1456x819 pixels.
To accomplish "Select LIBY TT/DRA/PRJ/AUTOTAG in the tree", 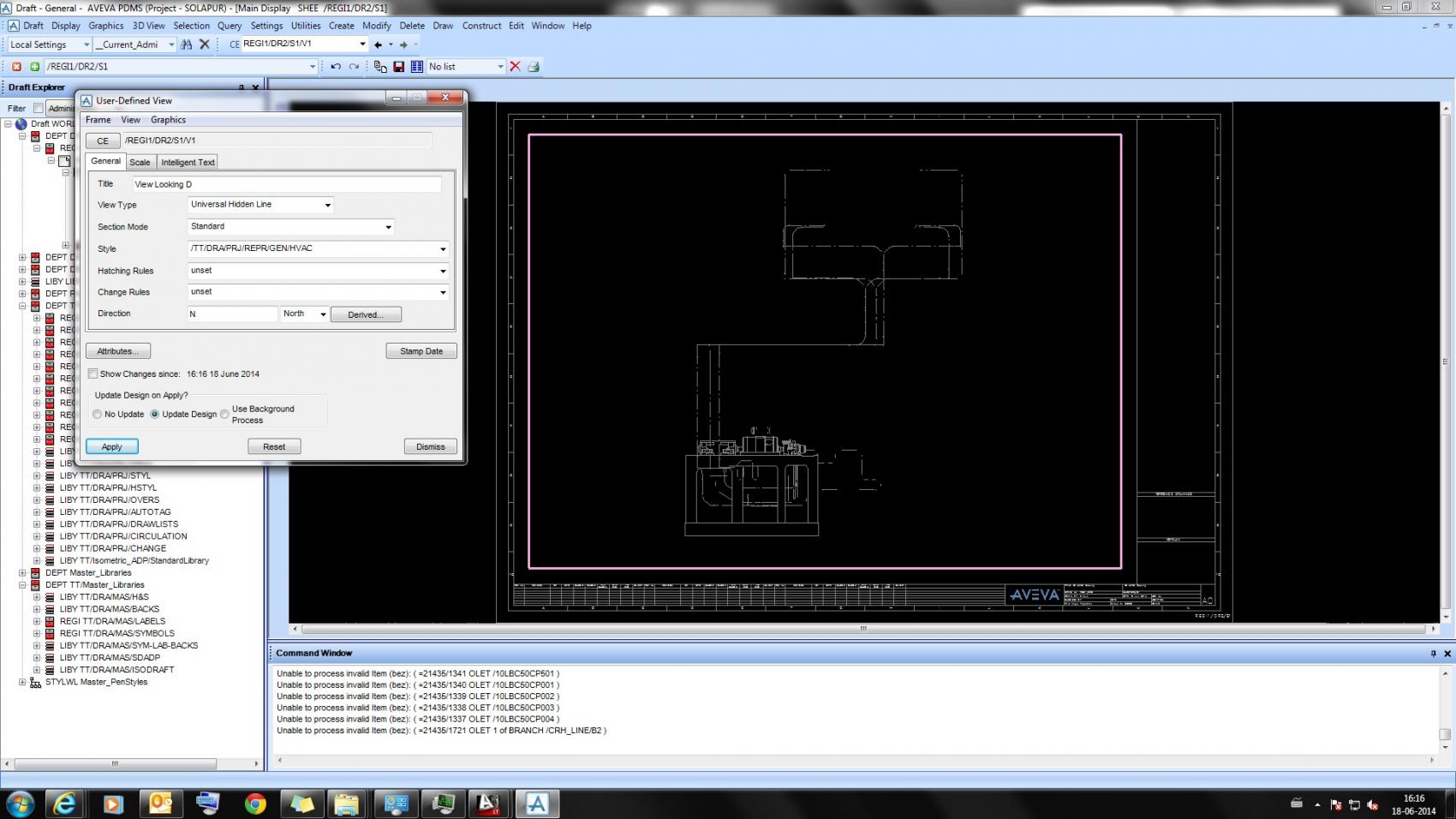I will tap(115, 512).
